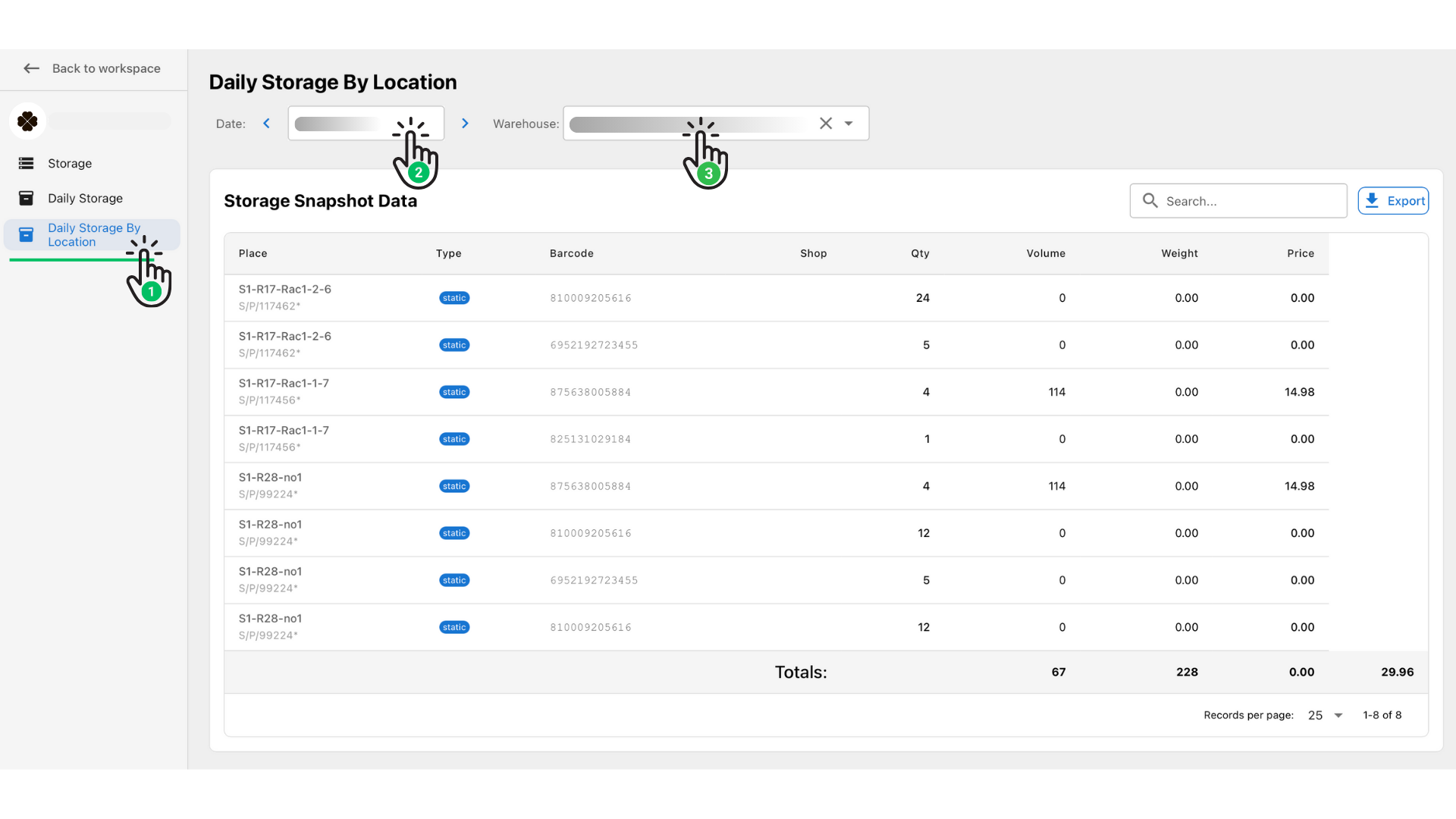The image size is (1456, 819).
Task: Open the Warehouse dropdown arrow
Action: point(849,123)
